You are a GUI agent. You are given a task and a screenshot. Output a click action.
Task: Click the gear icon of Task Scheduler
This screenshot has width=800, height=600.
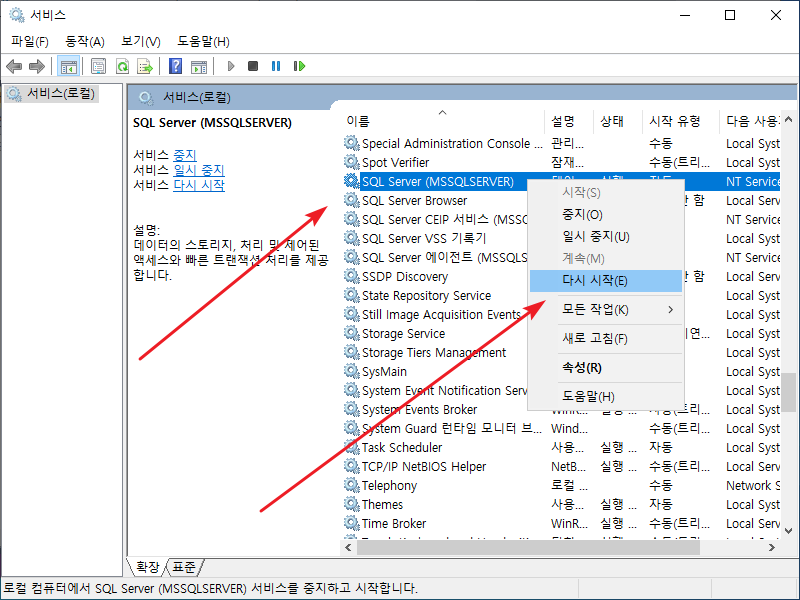352,447
